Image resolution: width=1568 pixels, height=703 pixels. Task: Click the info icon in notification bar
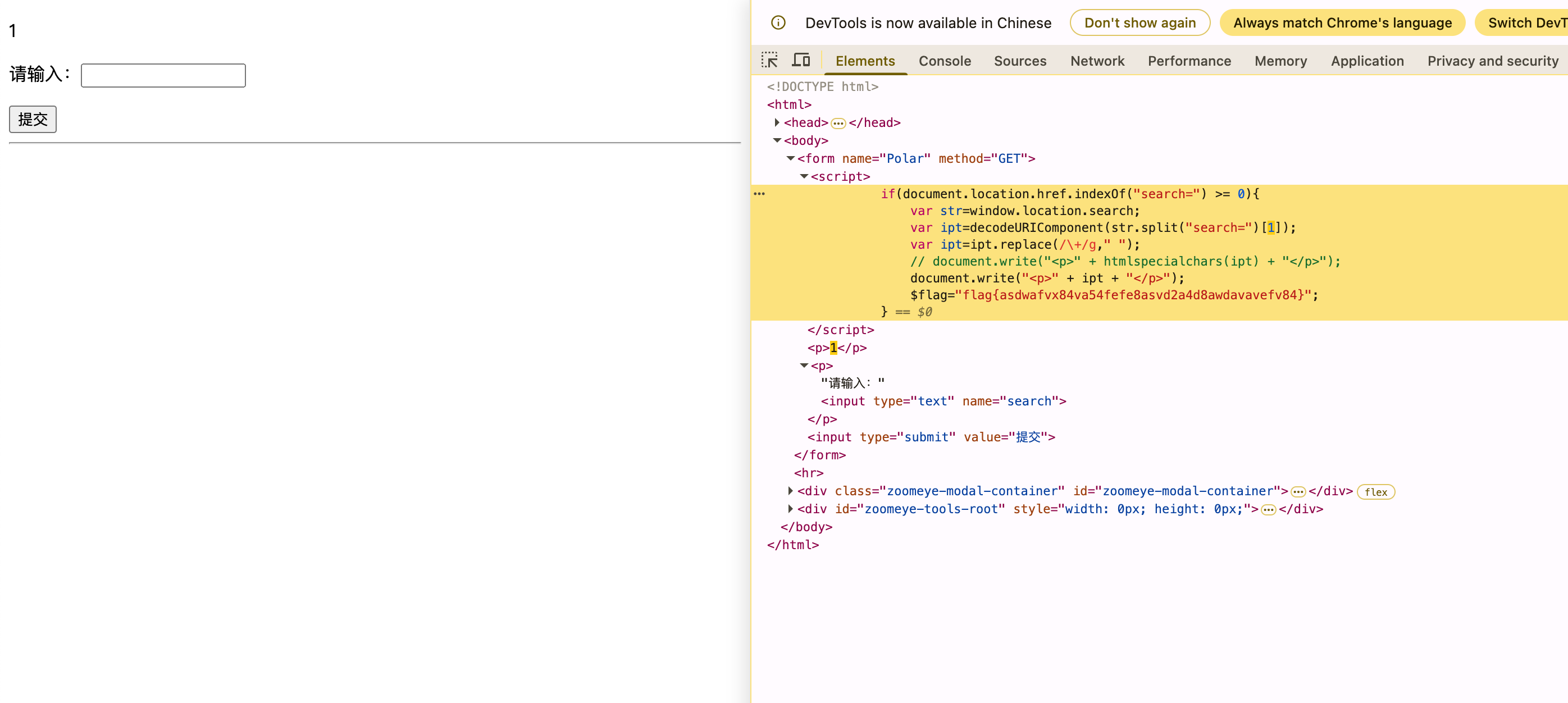click(778, 23)
